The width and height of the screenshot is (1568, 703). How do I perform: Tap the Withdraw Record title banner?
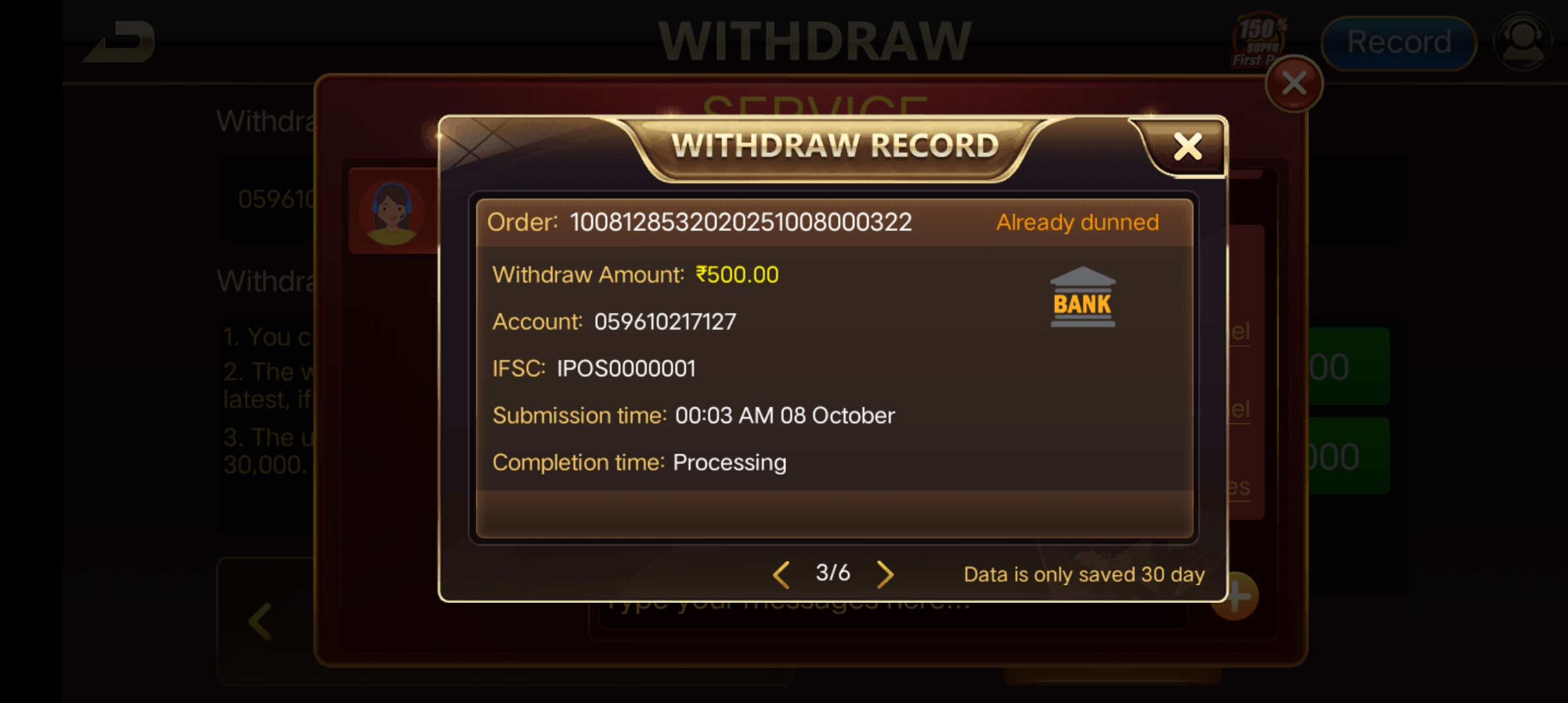click(x=834, y=146)
